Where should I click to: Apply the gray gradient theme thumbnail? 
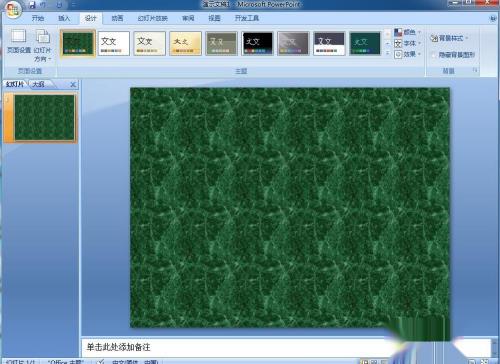pyautogui.click(x=294, y=43)
